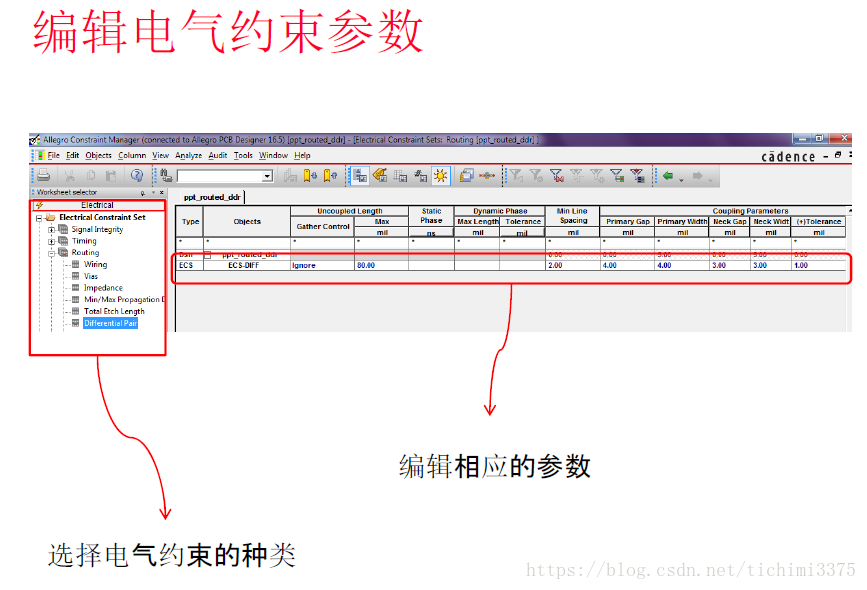867x590 pixels.
Task: Open the Edit menu
Action: tap(72, 155)
